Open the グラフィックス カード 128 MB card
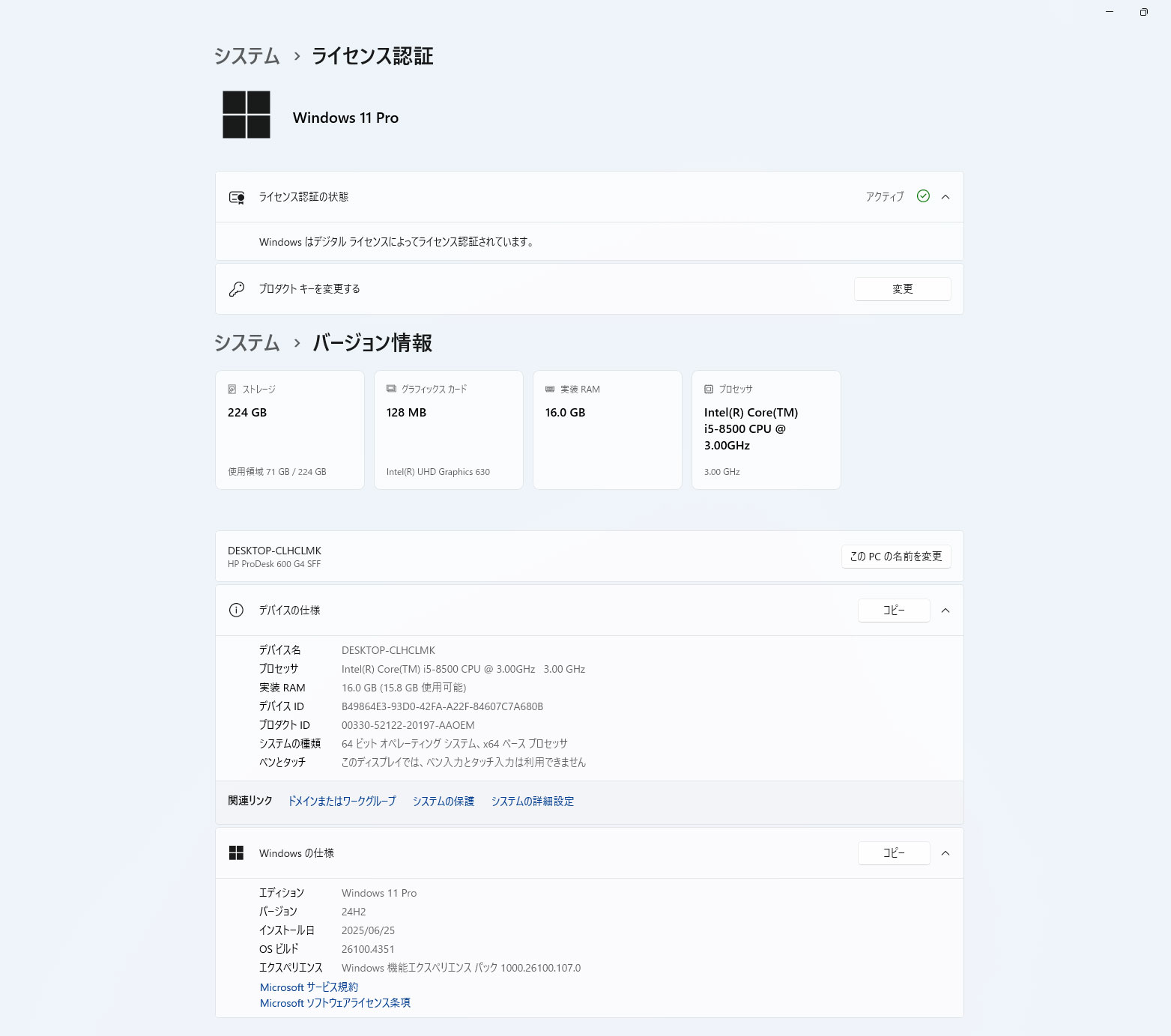The image size is (1171, 1036). coord(449,430)
